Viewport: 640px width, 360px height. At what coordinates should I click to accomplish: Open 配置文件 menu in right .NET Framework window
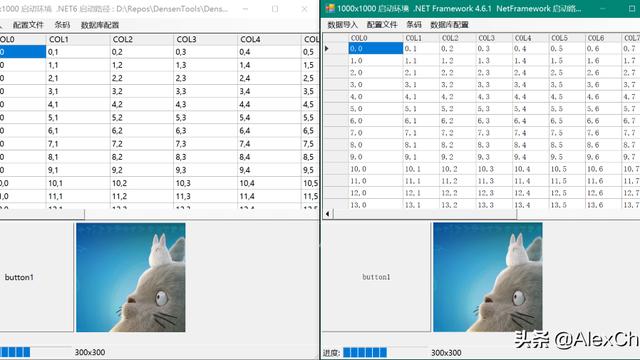point(382,25)
